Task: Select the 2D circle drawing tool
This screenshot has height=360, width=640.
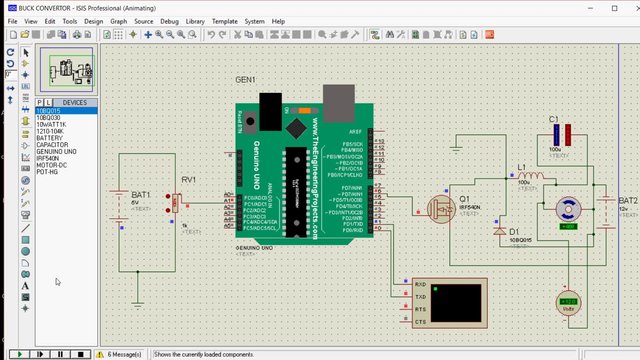Action: (x=25, y=251)
